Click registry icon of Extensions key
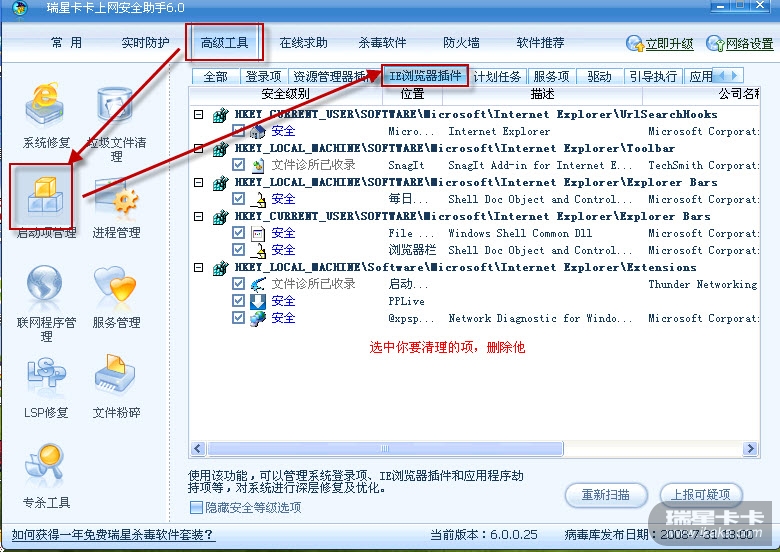The height and width of the screenshot is (552, 780). [x=220, y=268]
